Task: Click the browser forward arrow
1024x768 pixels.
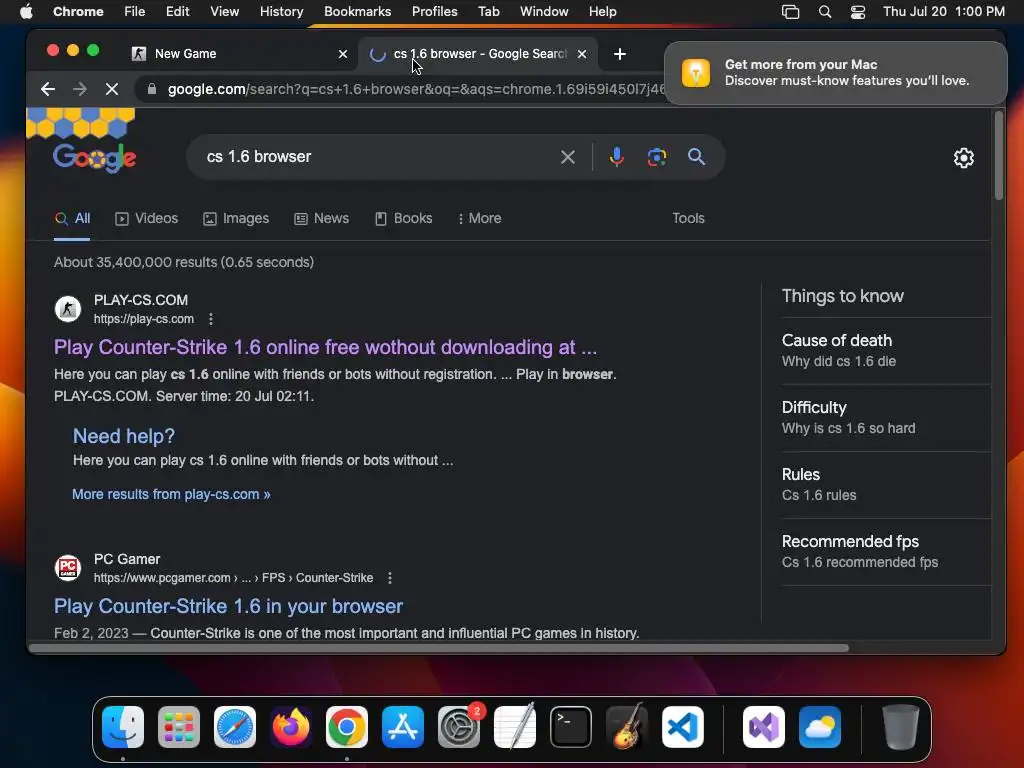Action: click(x=80, y=89)
